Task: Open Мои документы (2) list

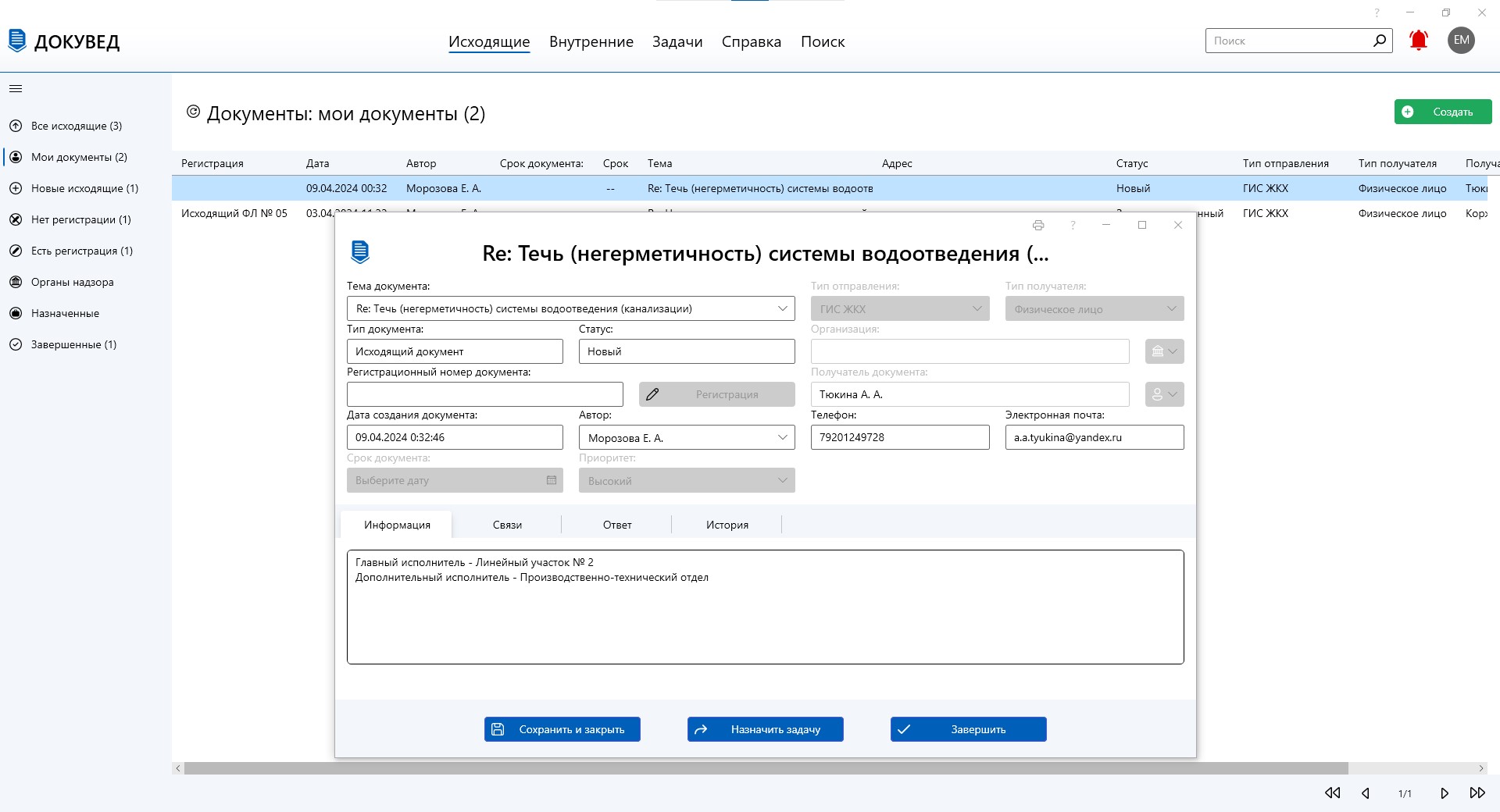Action: [79, 157]
